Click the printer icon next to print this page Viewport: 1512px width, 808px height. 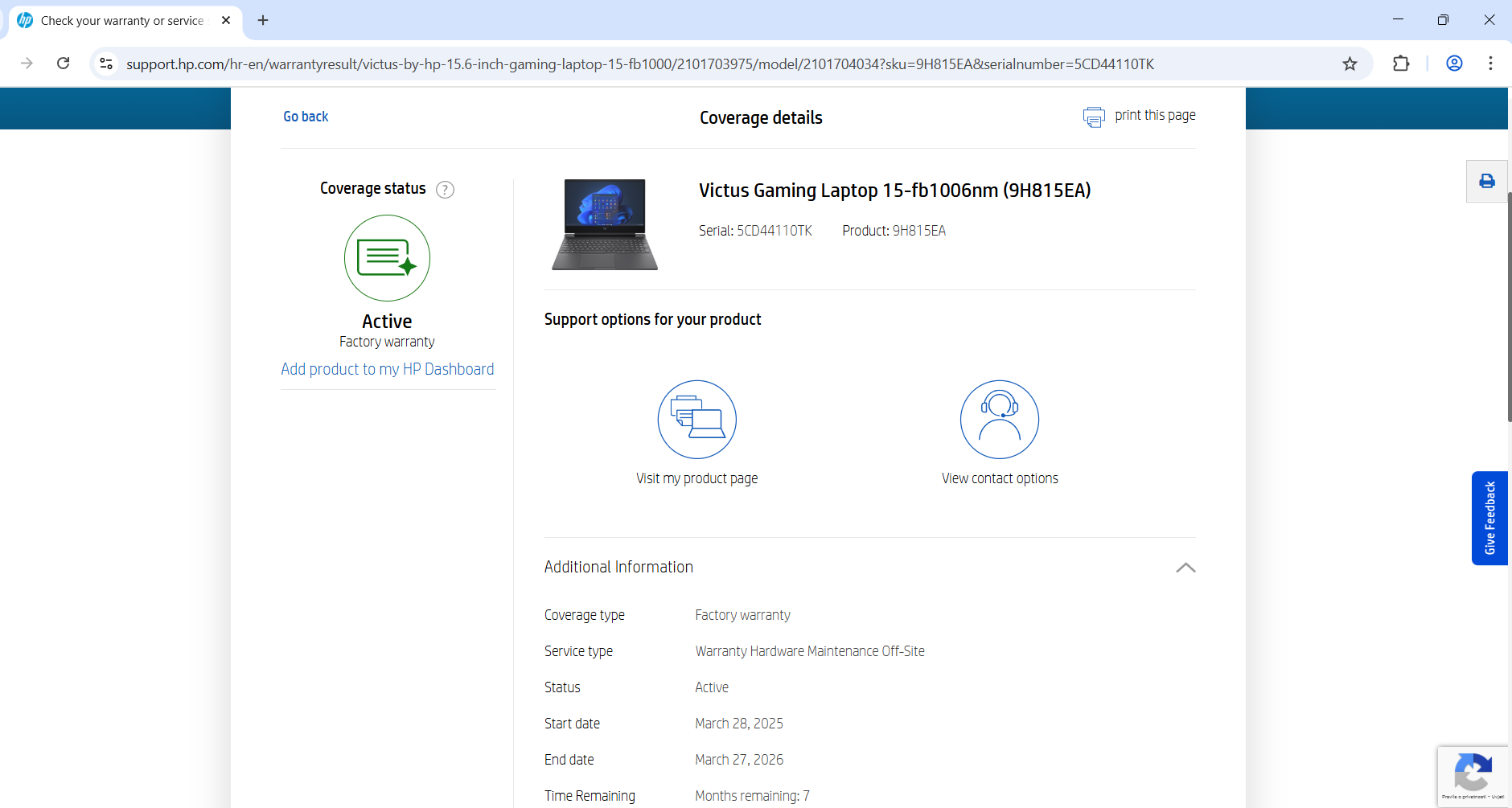pyautogui.click(x=1094, y=117)
